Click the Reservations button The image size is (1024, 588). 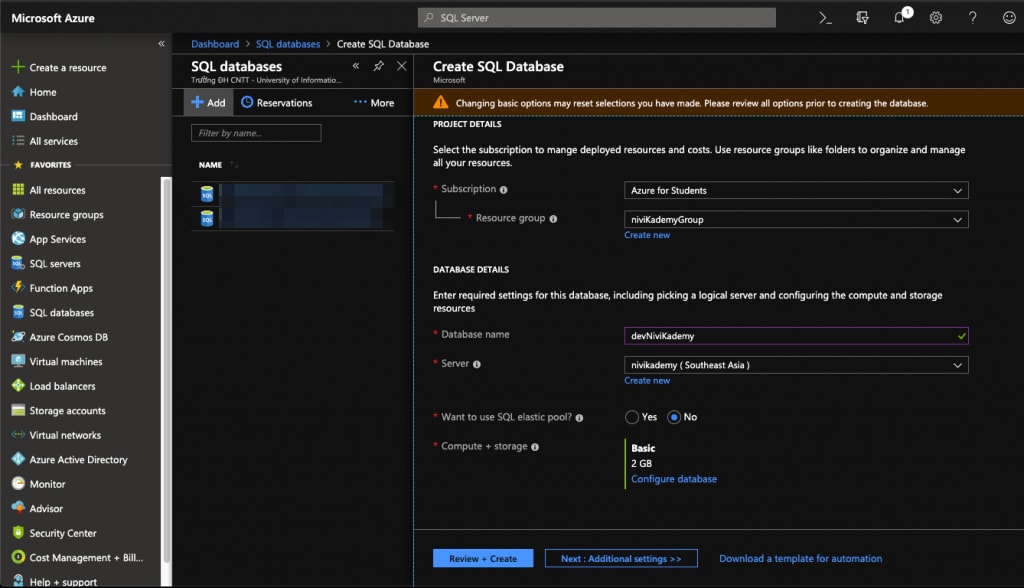(x=277, y=103)
